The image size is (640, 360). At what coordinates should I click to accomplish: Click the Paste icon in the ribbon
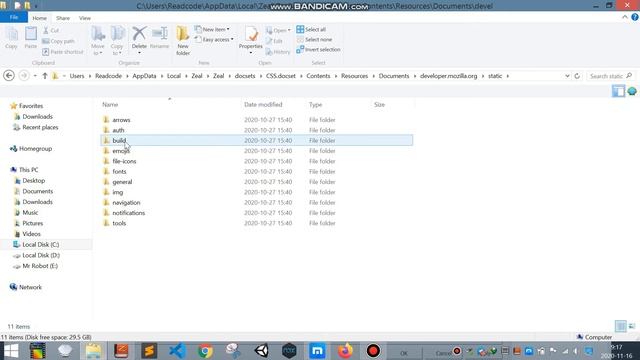[x=31, y=38]
